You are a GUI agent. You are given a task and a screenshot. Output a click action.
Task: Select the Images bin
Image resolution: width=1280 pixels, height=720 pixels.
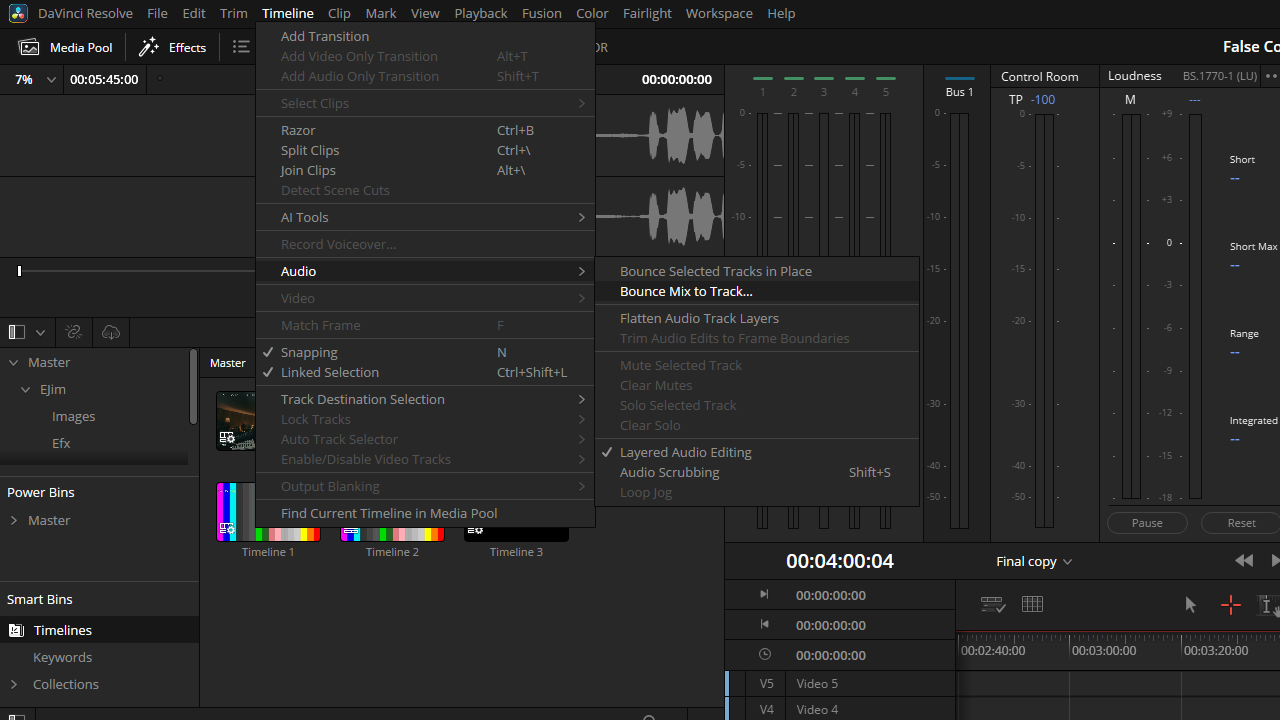74,416
